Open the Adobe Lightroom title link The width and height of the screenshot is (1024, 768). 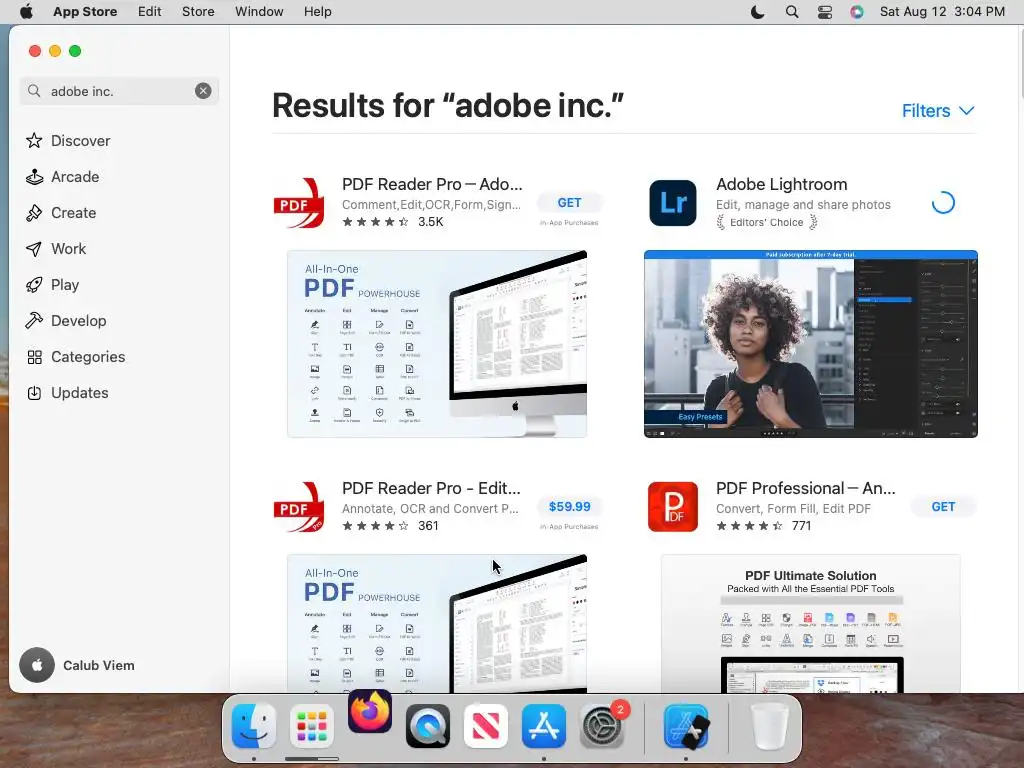[781, 184]
